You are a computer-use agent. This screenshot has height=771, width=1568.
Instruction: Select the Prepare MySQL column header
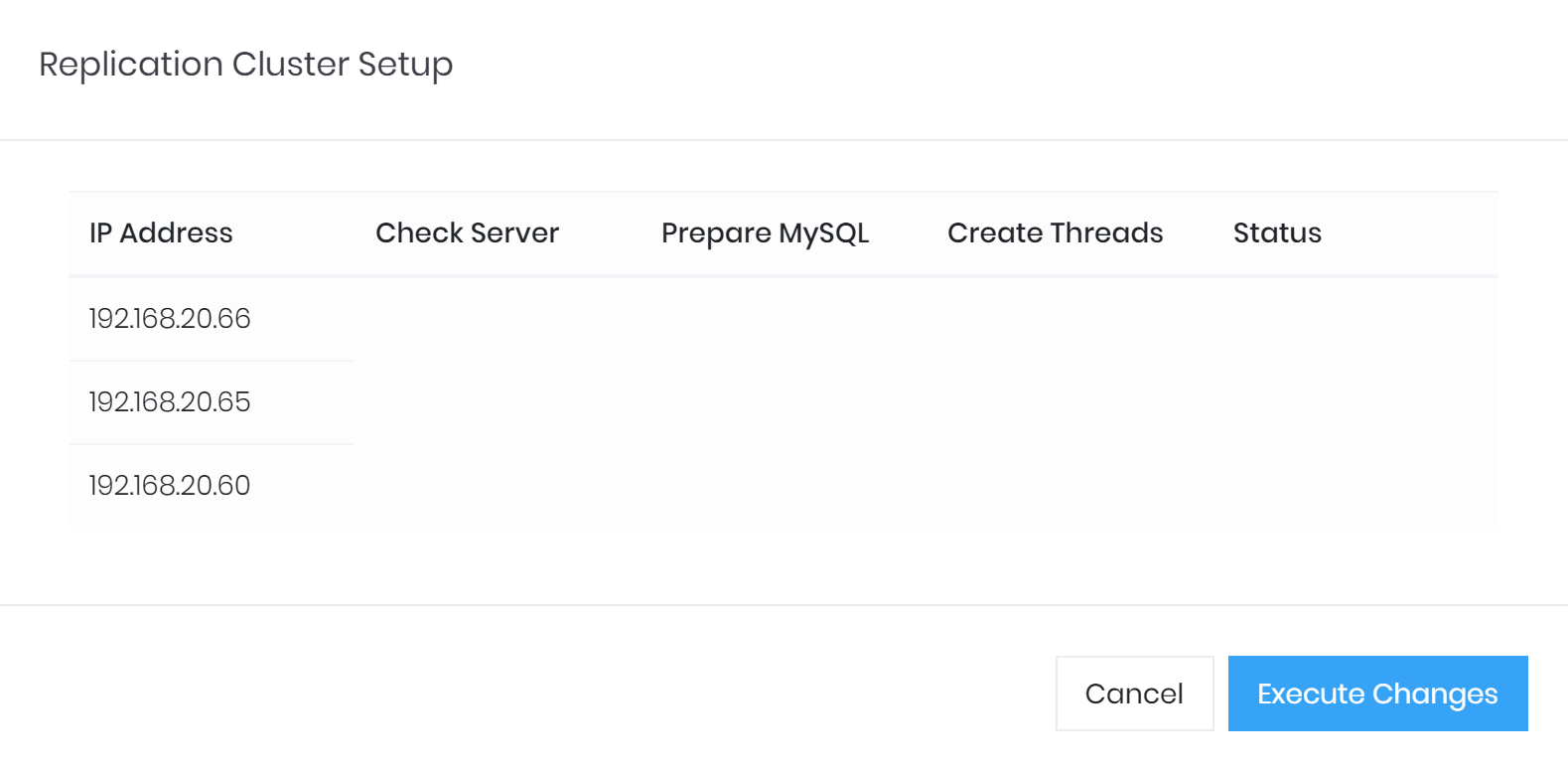point(765,233)
